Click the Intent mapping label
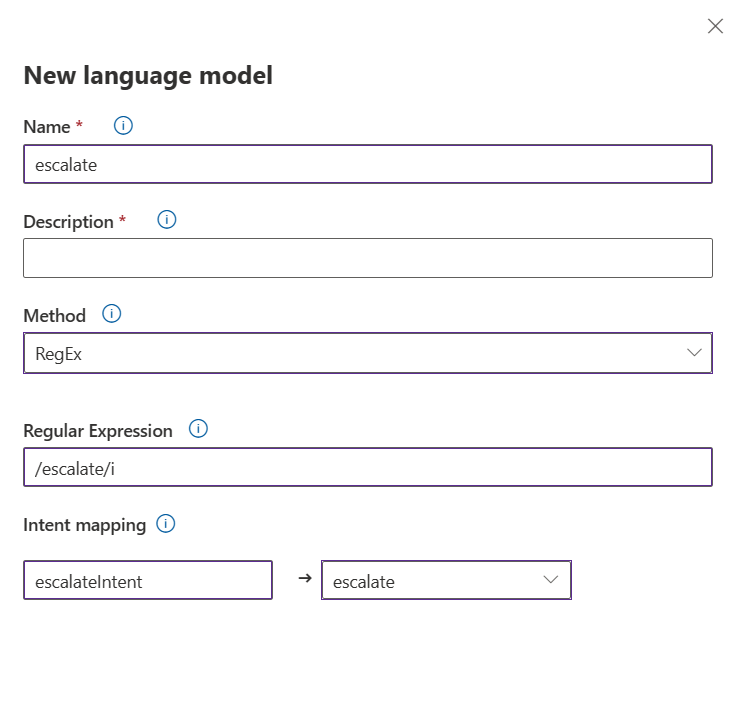 pyautogui.click(x=84, y=525)
